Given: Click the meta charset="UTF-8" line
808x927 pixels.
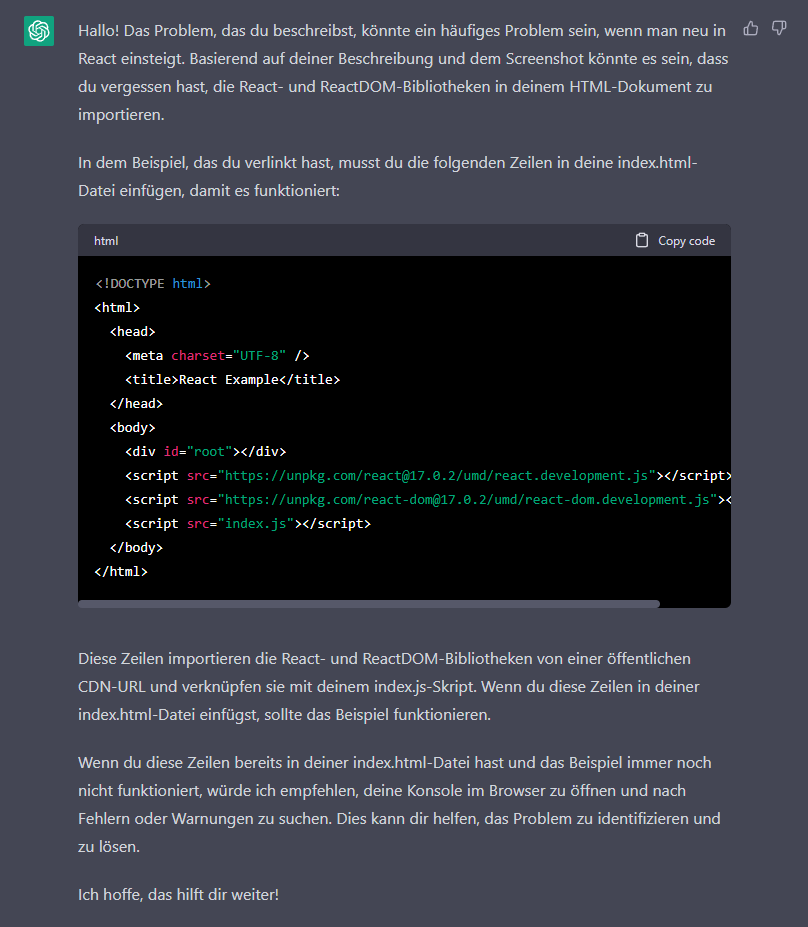Looking at the screenshot, I should pyautogui.click(x=217, y=356).
